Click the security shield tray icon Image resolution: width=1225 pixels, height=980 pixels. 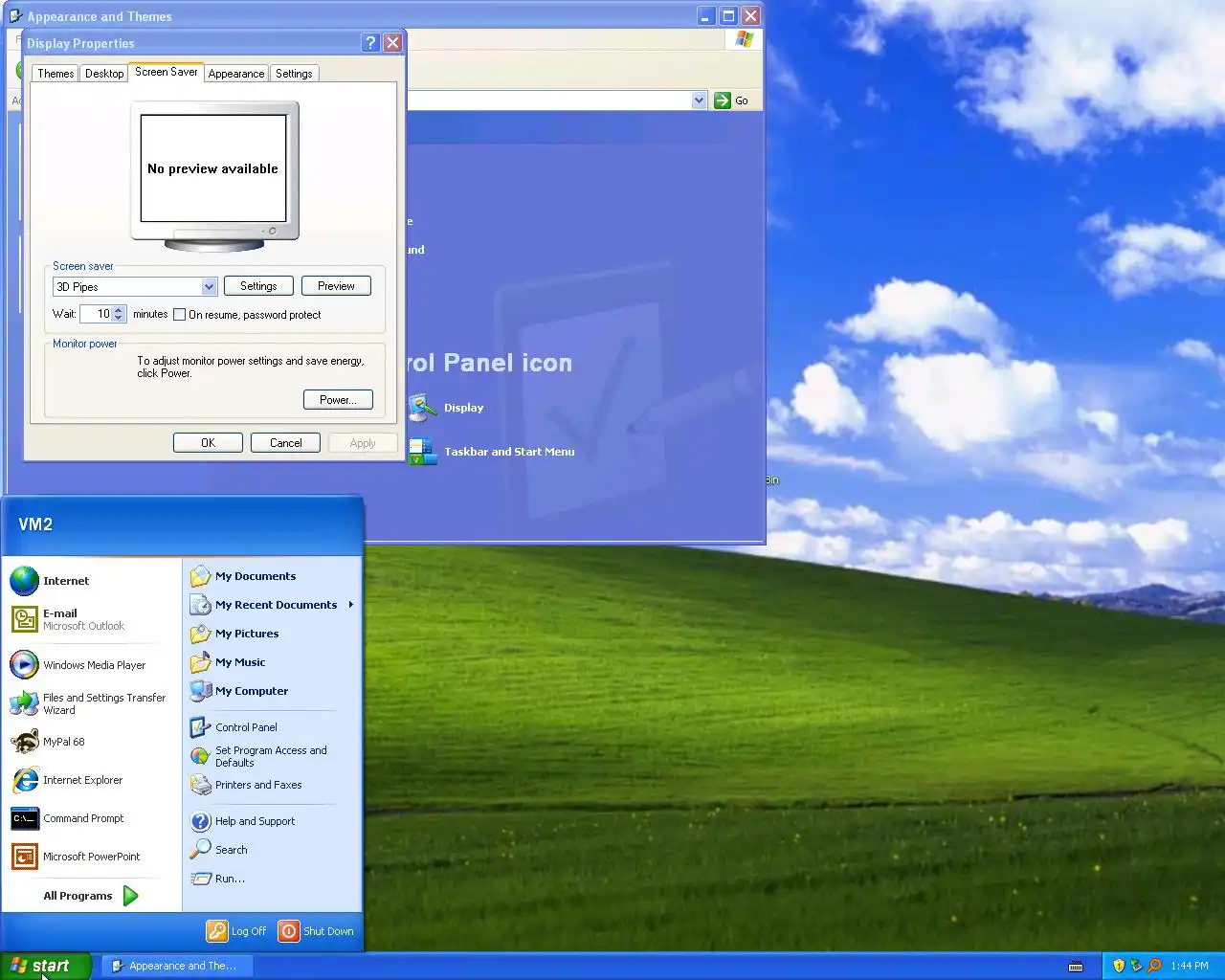(1119, 966)
